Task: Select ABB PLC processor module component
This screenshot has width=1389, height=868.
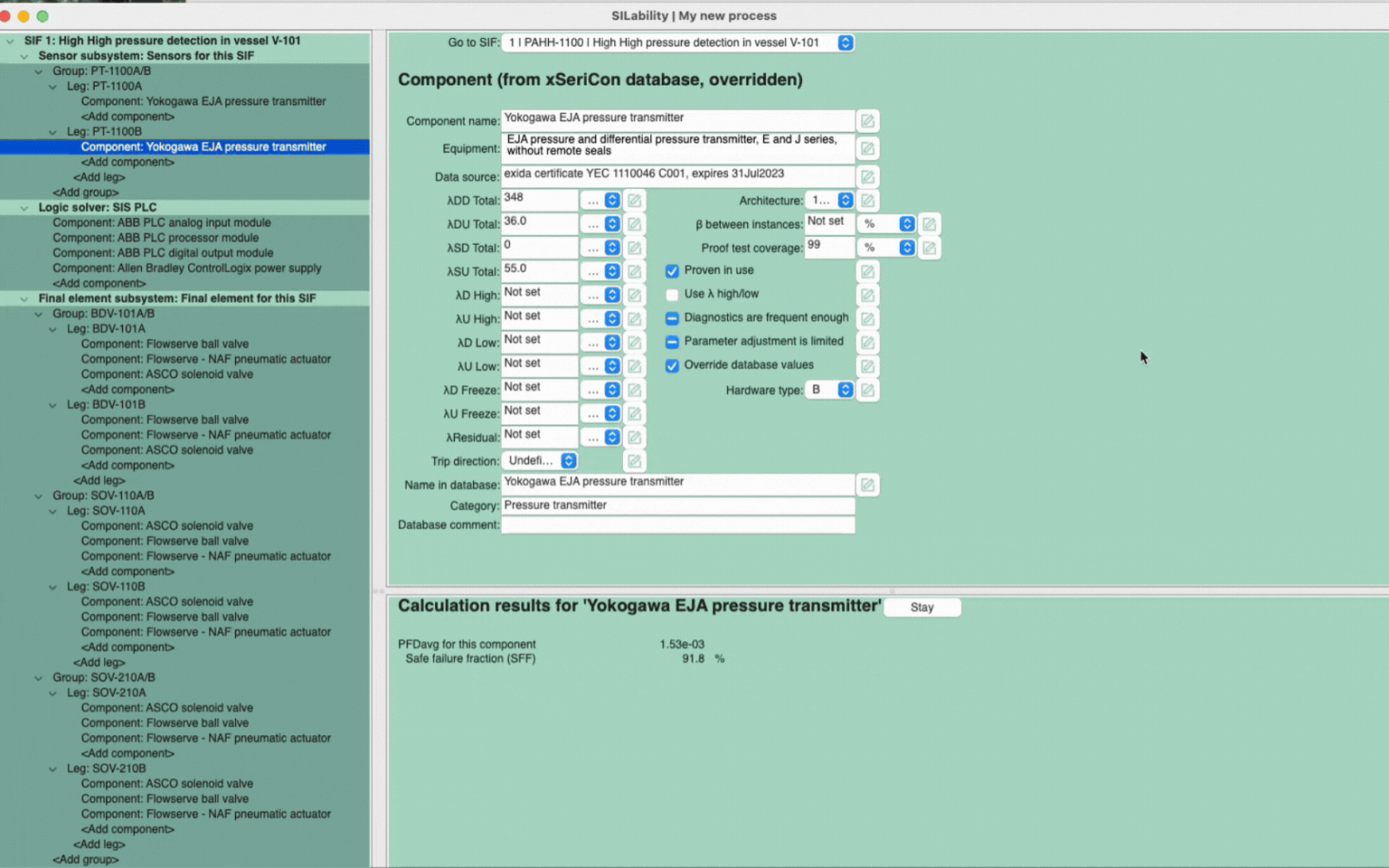Action: pos(155,238)
